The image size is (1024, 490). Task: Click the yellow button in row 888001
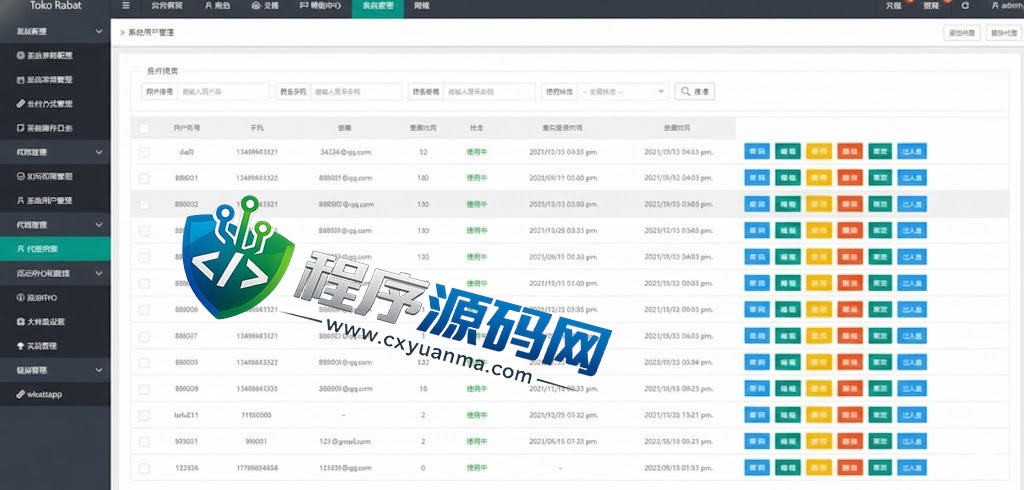(x=819, y=178)
